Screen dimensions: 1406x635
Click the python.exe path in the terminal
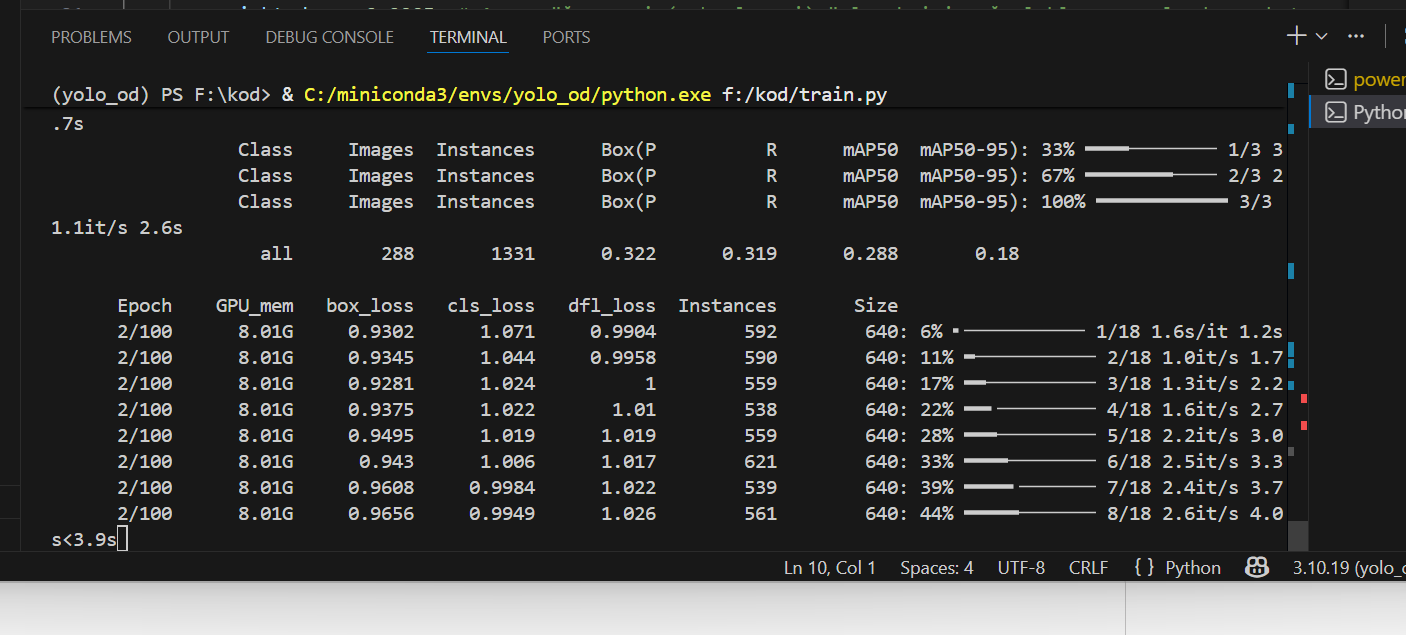tap(507, 95)
